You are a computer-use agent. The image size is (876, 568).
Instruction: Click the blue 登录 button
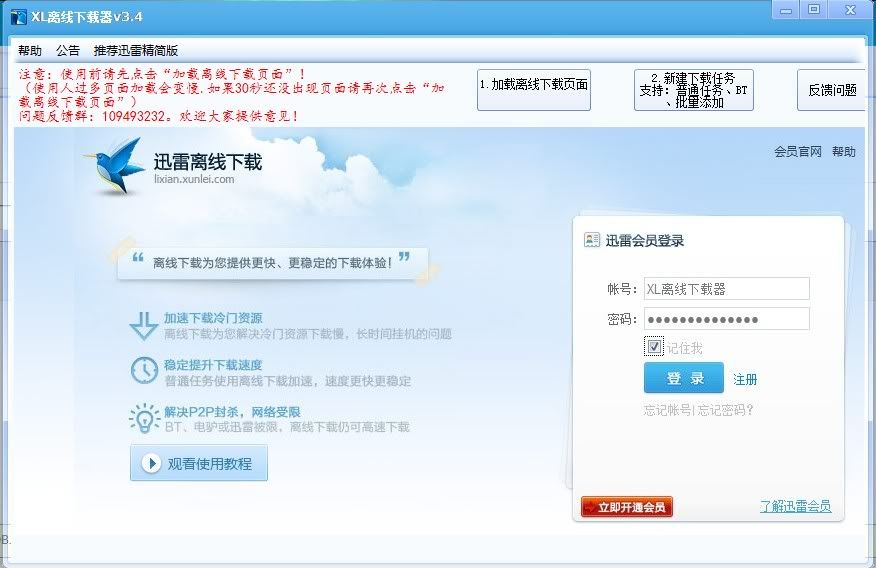pos(684,378)
